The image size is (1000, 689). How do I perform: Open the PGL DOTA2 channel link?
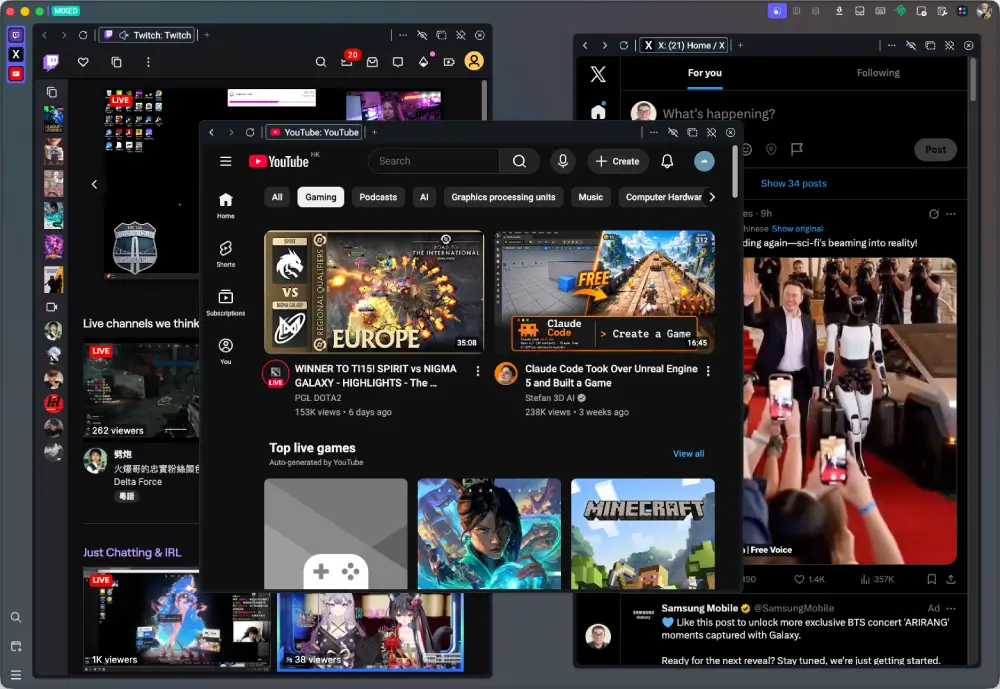(318, 397)
